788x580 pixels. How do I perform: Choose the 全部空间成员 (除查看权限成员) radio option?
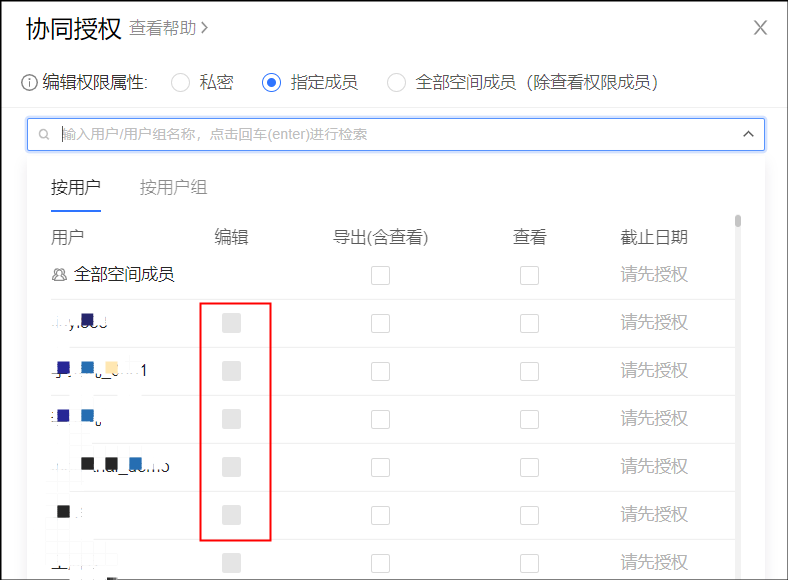[397, 83]
